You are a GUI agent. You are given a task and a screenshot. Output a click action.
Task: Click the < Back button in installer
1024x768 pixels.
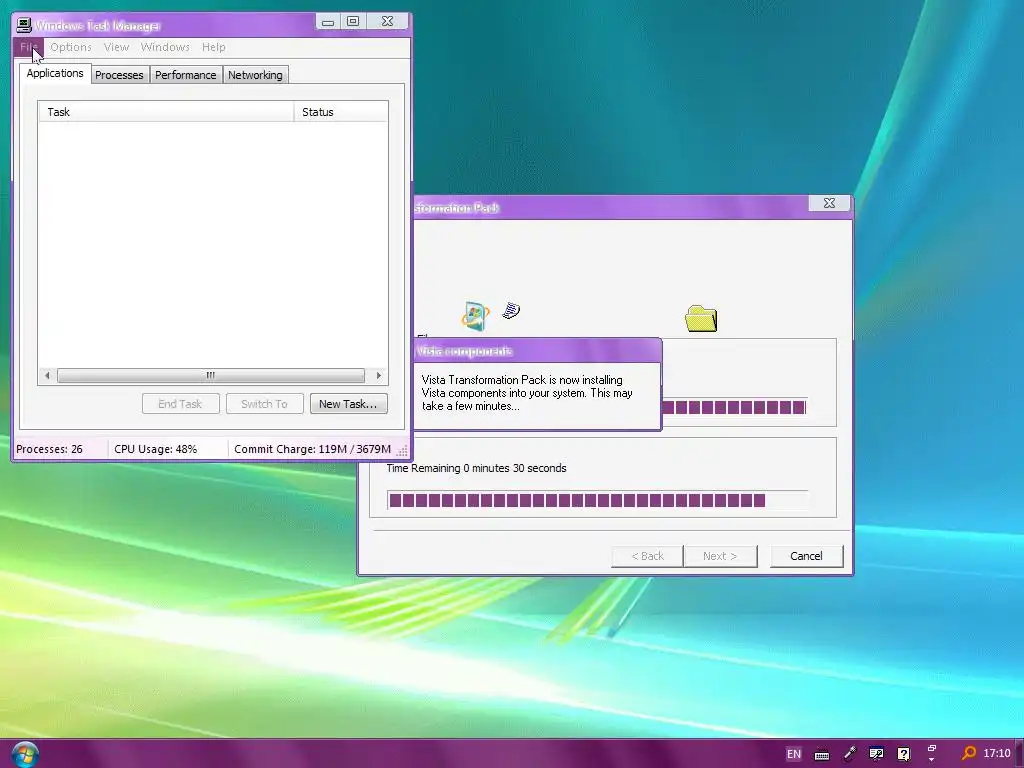point(647,556)
